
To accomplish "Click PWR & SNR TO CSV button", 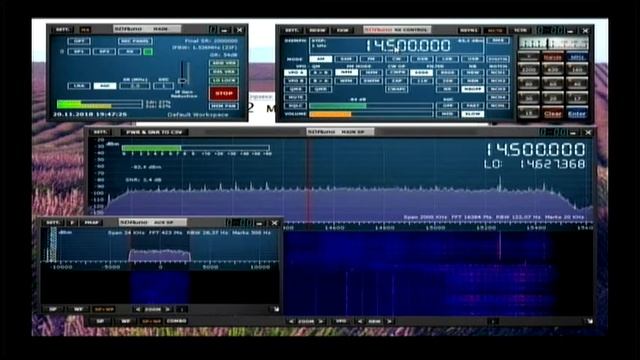I will [154, 132].
